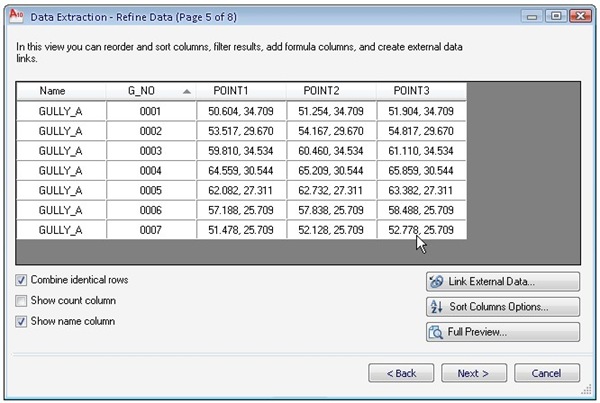
Task: Select POINT3 value 58.488, 25.709
Action: 421,210
